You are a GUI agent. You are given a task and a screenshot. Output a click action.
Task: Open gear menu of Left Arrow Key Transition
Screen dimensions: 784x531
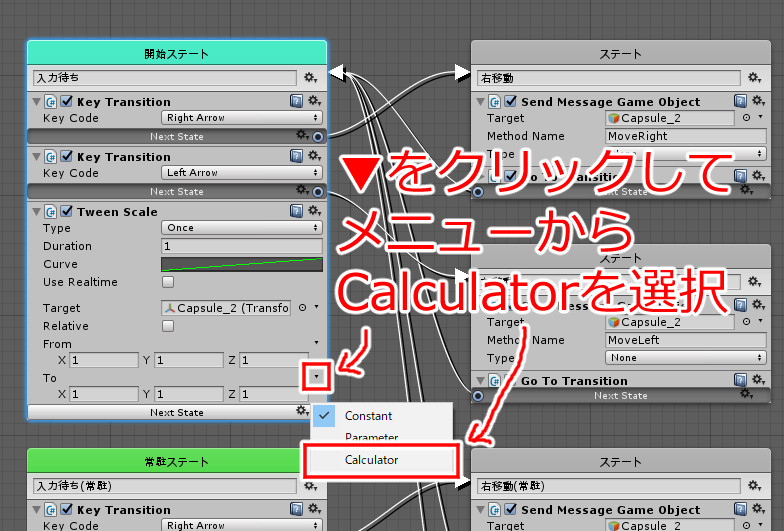[314, 156]
